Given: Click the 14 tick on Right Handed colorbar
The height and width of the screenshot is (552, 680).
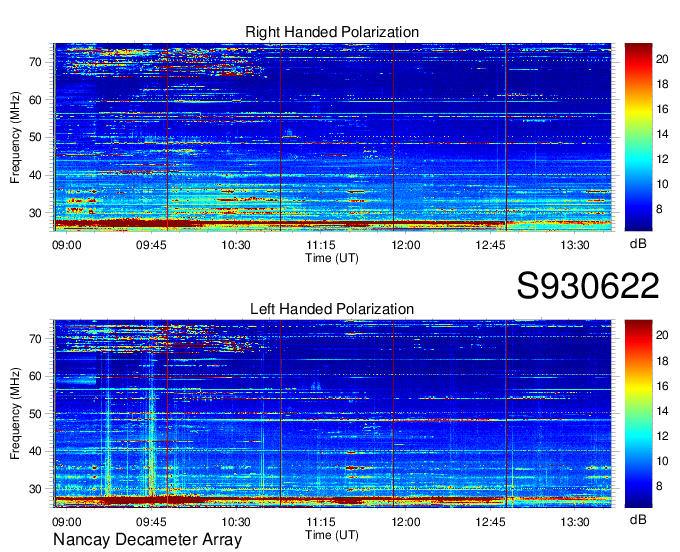Looking at the screenshot, I should [x=662, y=134].
